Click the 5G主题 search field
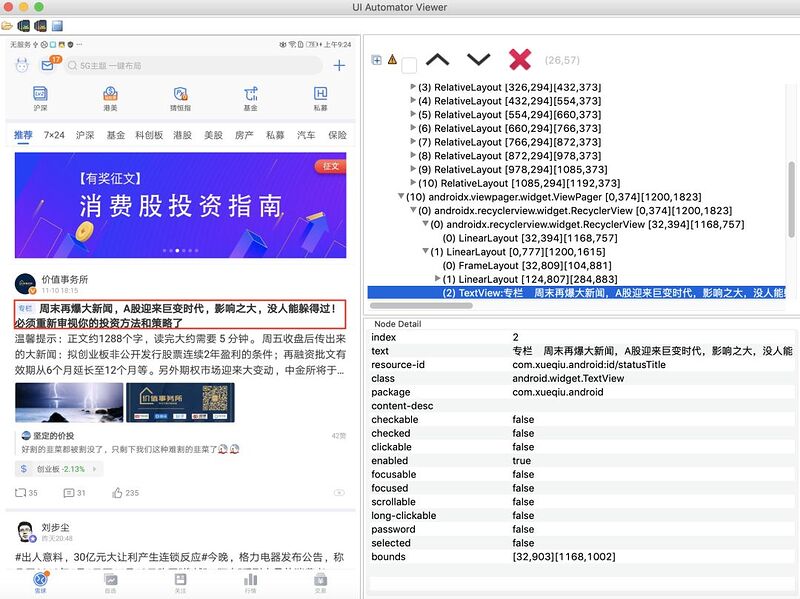Image resolution: width=800 pixels, height=599 pixels. 194,65
